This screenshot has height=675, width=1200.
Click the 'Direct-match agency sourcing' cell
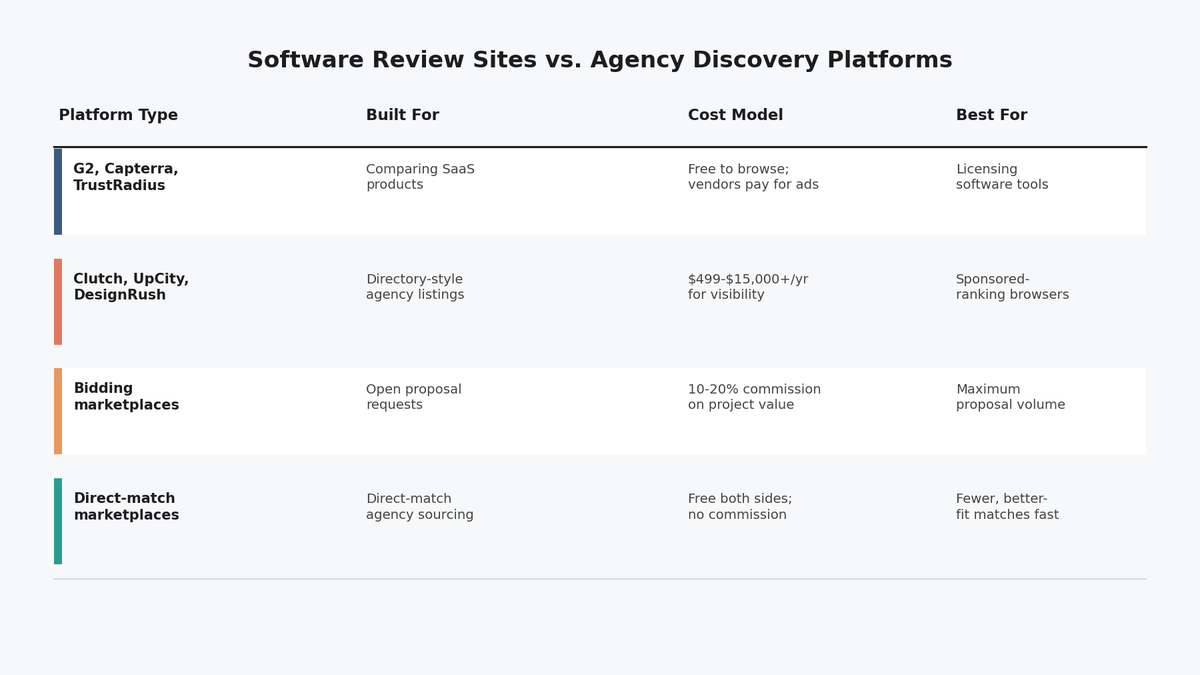420,507
